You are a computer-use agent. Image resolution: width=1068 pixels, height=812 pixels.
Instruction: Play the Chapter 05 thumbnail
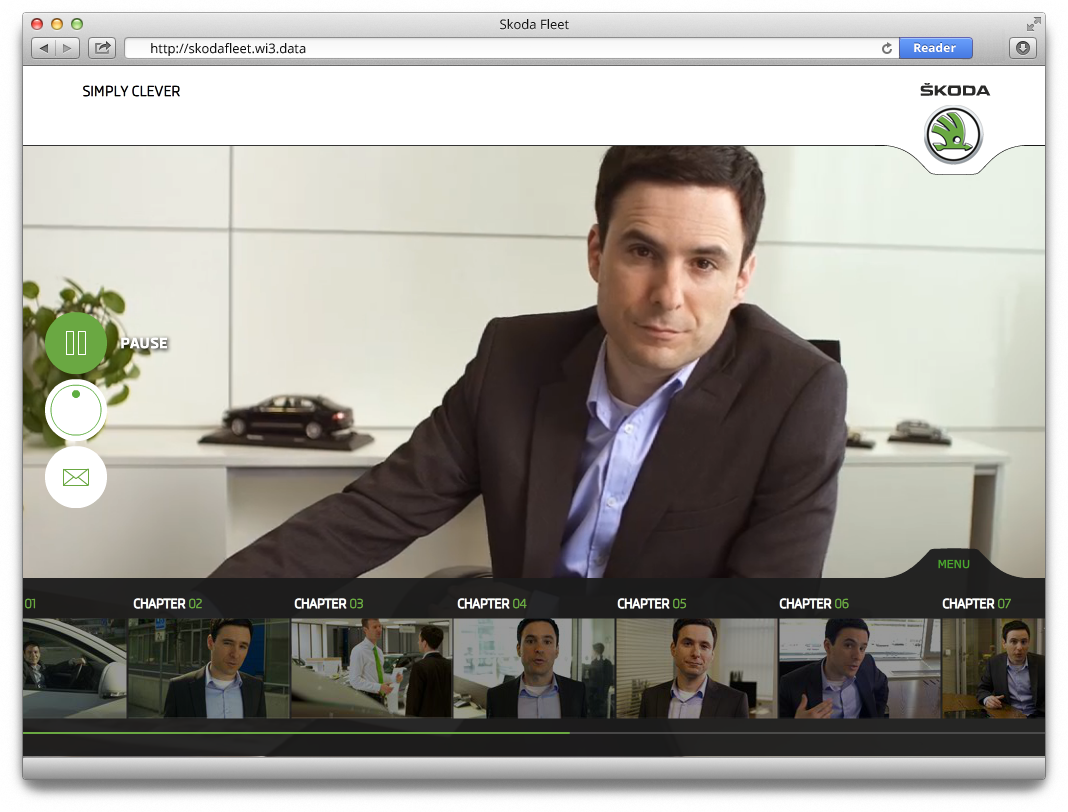697,668
